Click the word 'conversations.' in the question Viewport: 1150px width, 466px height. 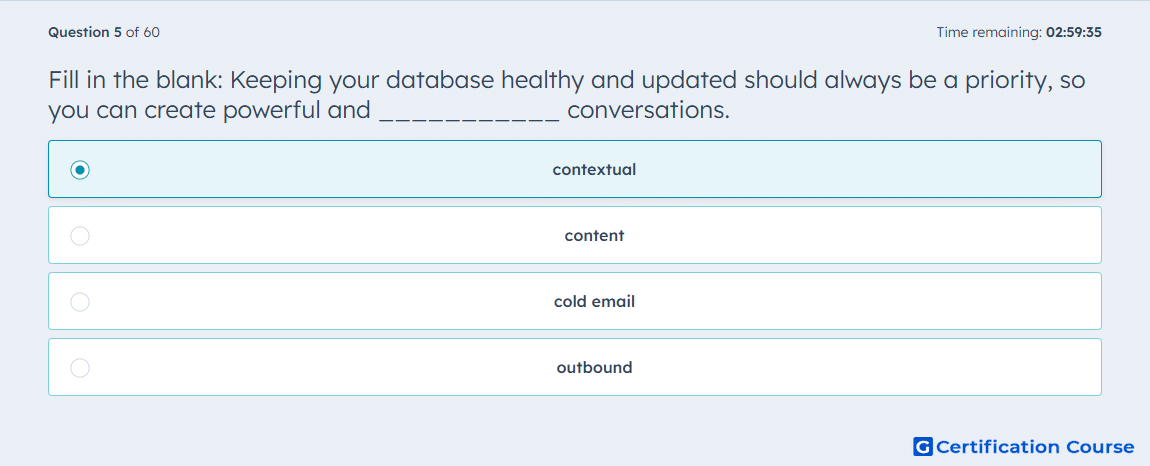[x=649, y=111]
